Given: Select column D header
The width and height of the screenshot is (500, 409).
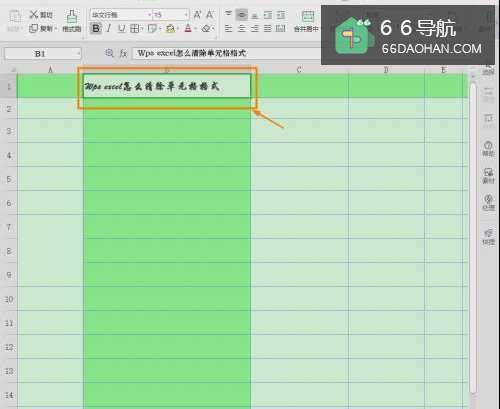Looking at the screenshot, I should click(386, 69).
